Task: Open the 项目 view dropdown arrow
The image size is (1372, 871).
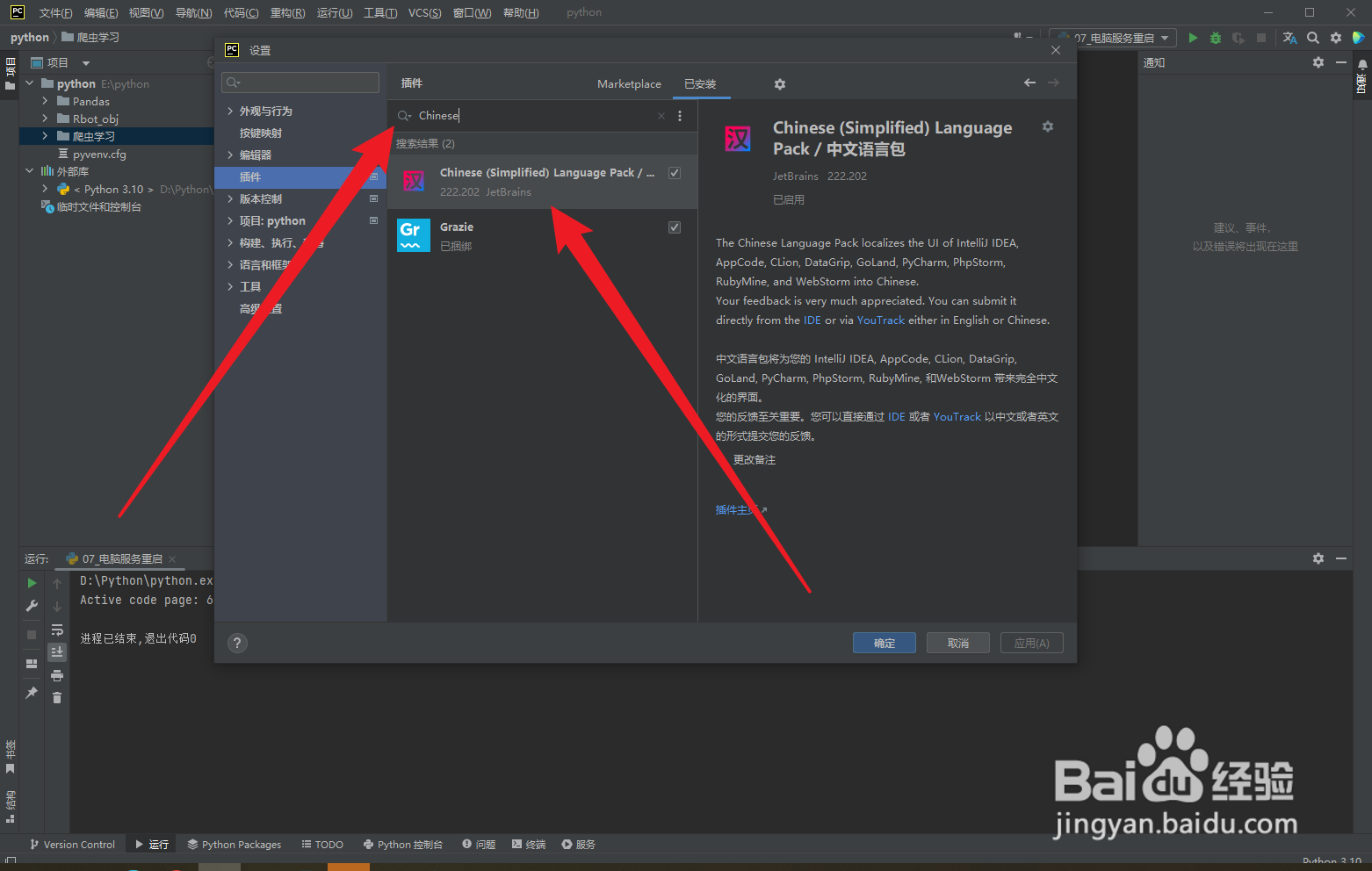Action: click(86, 63)
